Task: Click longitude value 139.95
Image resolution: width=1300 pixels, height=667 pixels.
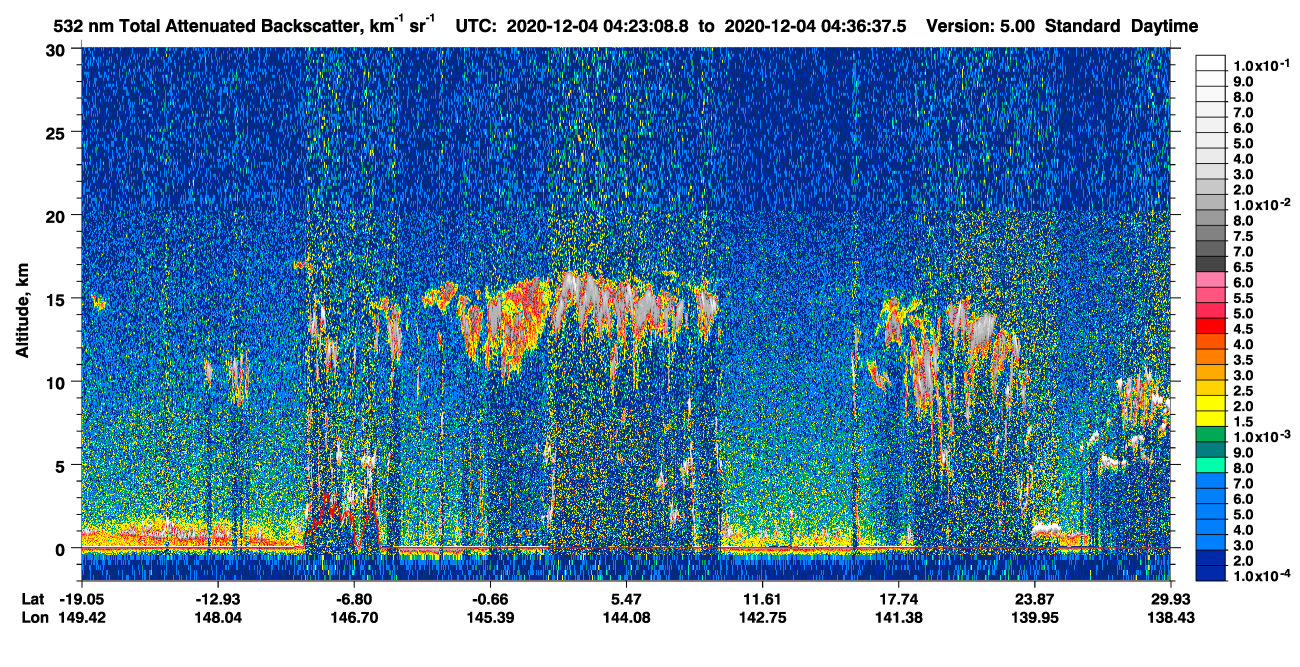Action: tap(1033, 617)
